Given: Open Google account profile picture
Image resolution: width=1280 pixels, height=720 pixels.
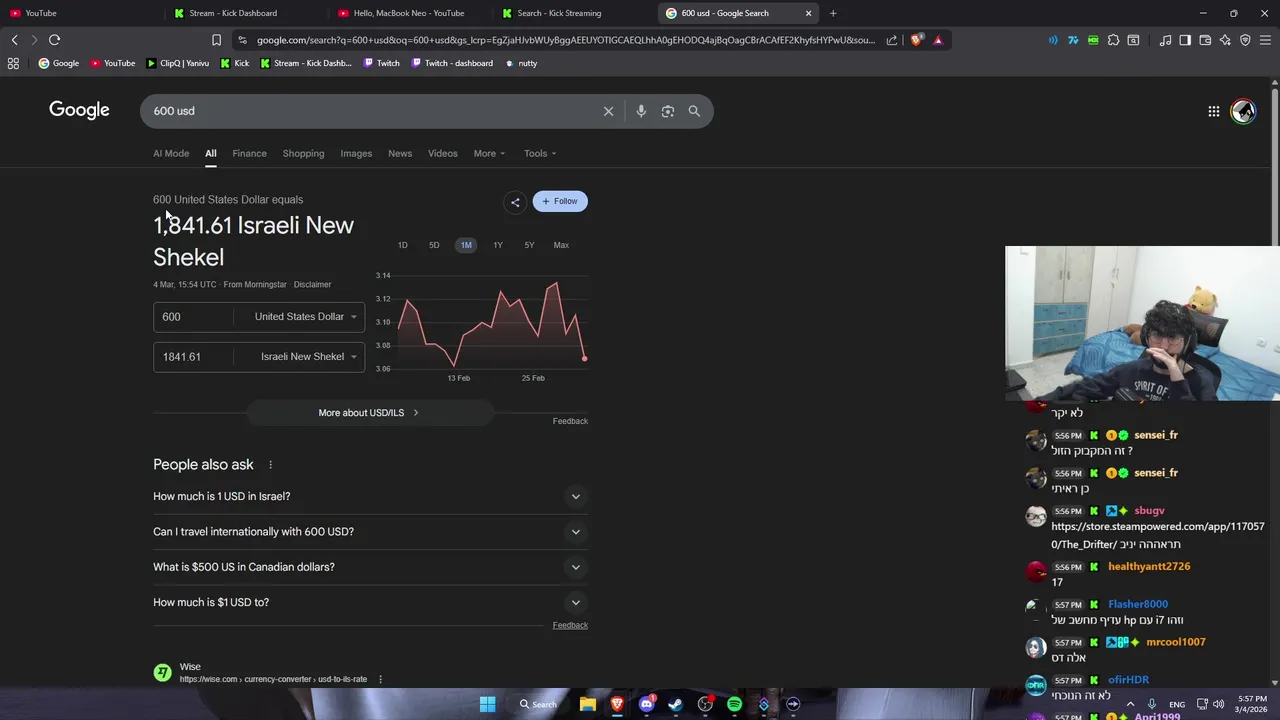Looking at the screenshot, I should pos(1243,111).
